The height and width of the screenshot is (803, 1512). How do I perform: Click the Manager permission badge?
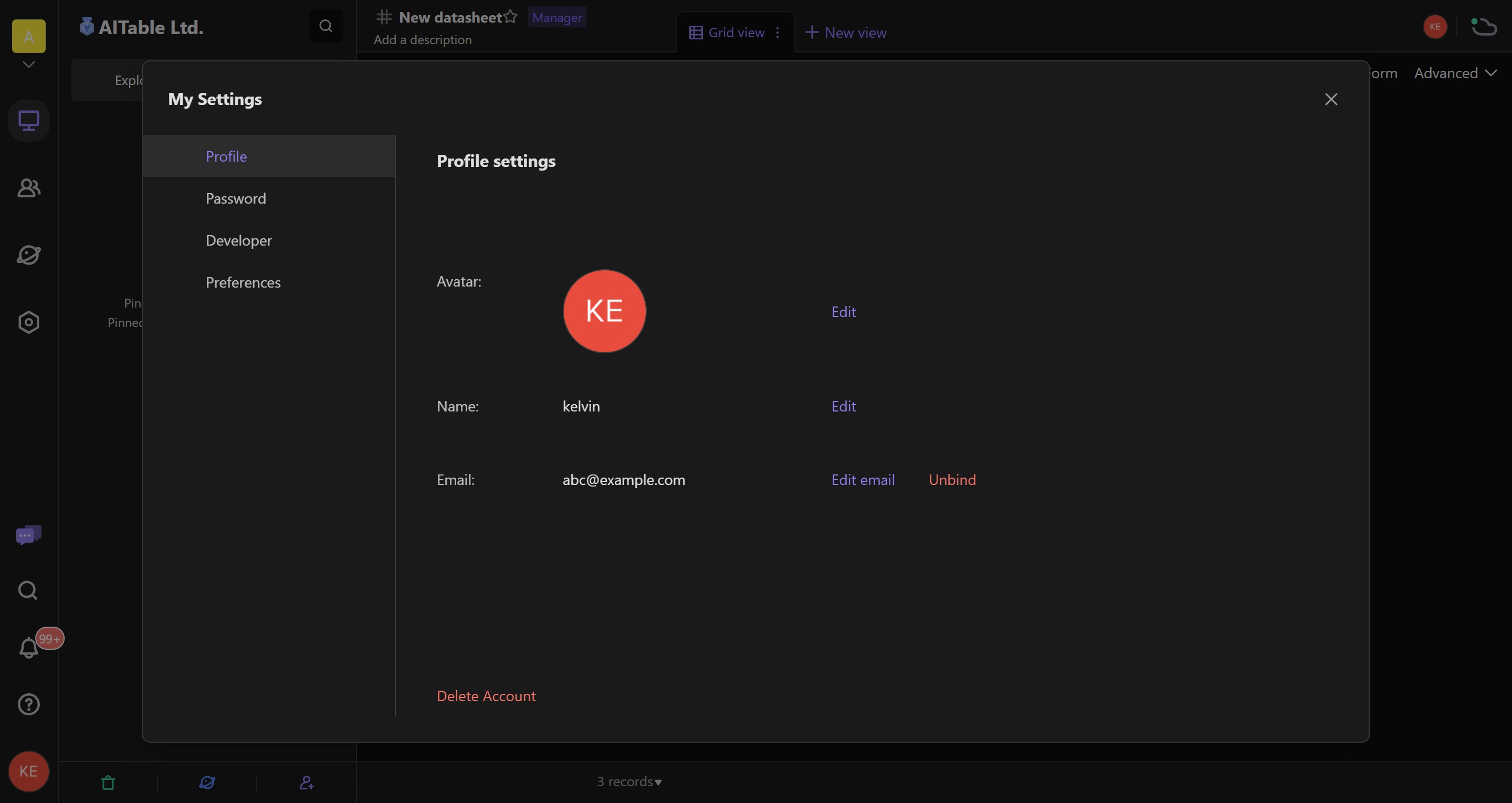pyautogui.click(x=556, y=18)
